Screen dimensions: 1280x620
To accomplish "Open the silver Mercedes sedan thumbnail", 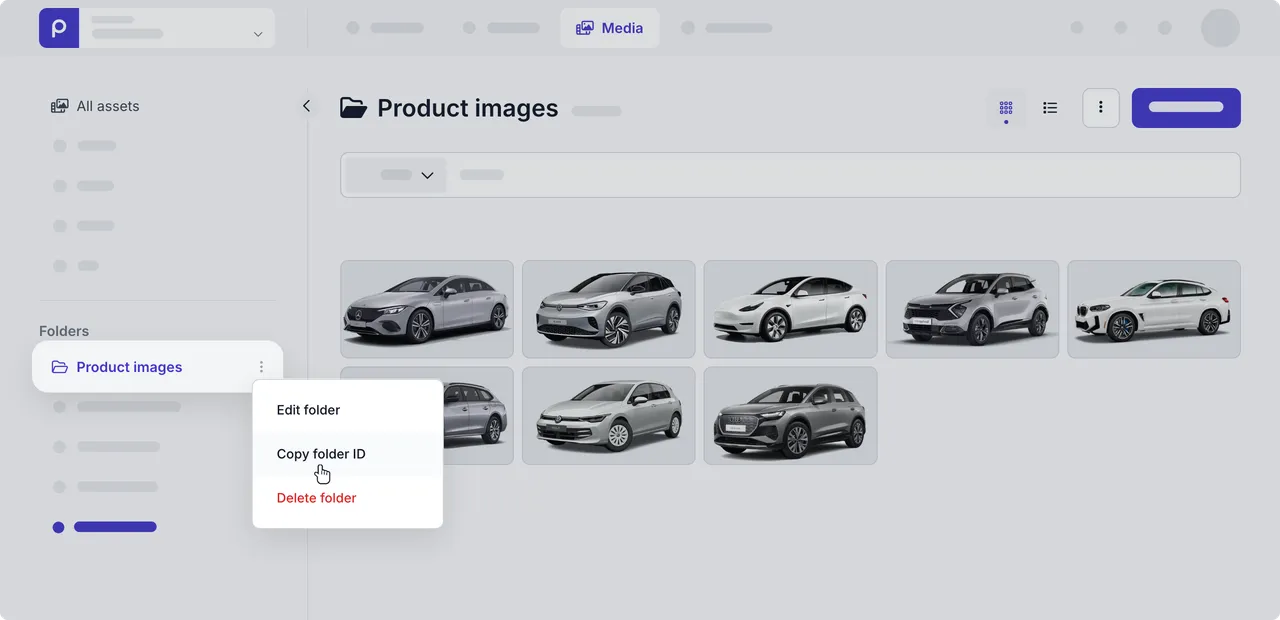I will pyautogui.click(x=427, y=309).
